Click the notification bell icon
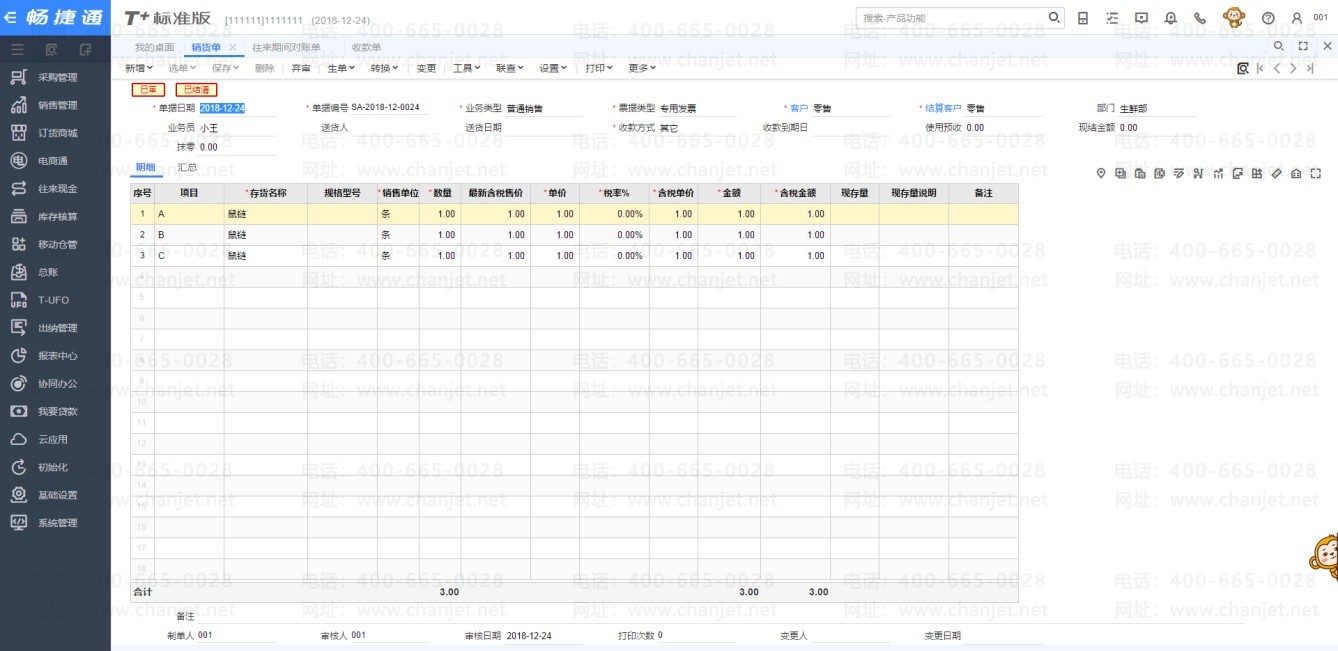This screenshot has height=651, width=1338. point(1171,18)
